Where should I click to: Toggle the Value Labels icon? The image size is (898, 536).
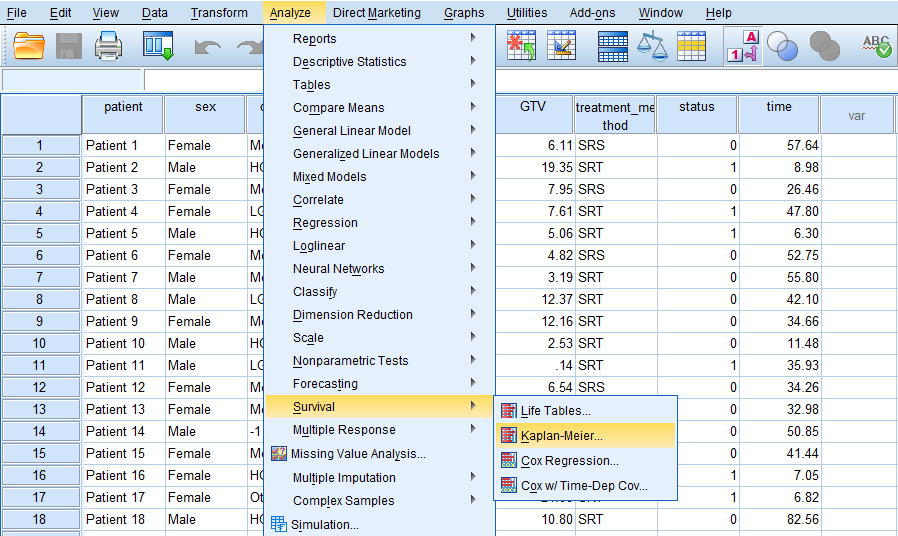743,46
